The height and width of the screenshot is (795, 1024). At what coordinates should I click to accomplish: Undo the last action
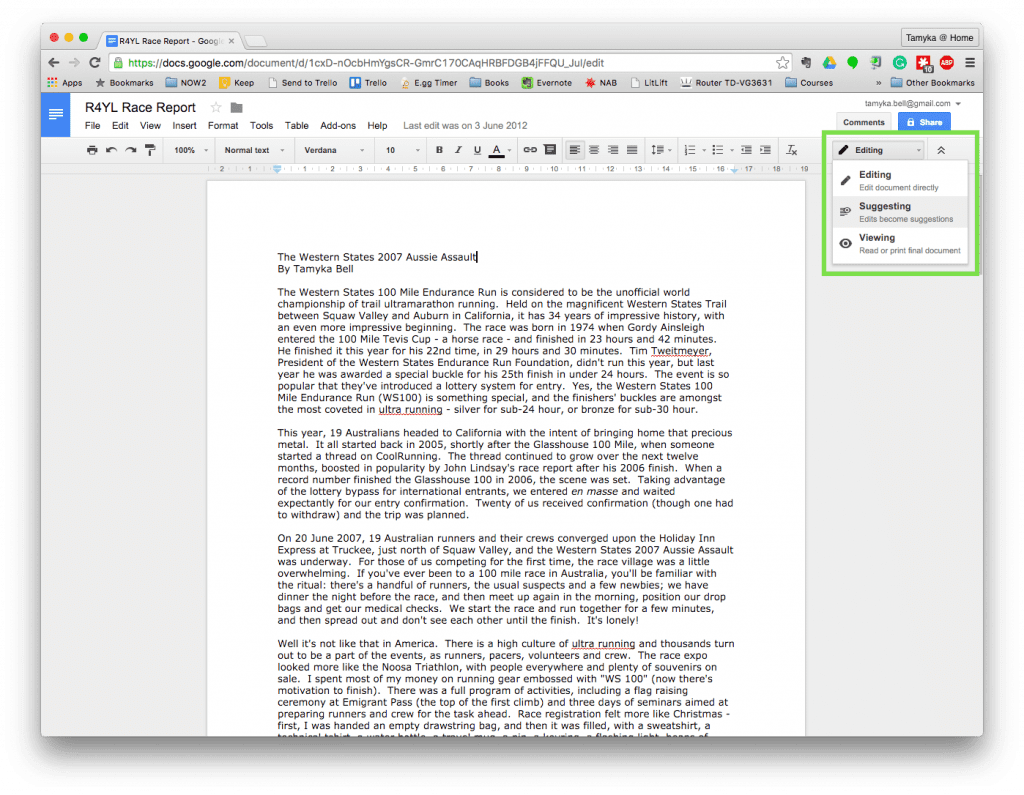pos(112,150)
